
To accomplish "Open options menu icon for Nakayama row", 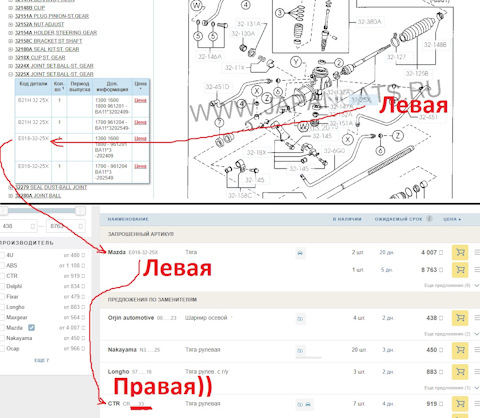I will point(477,350).
